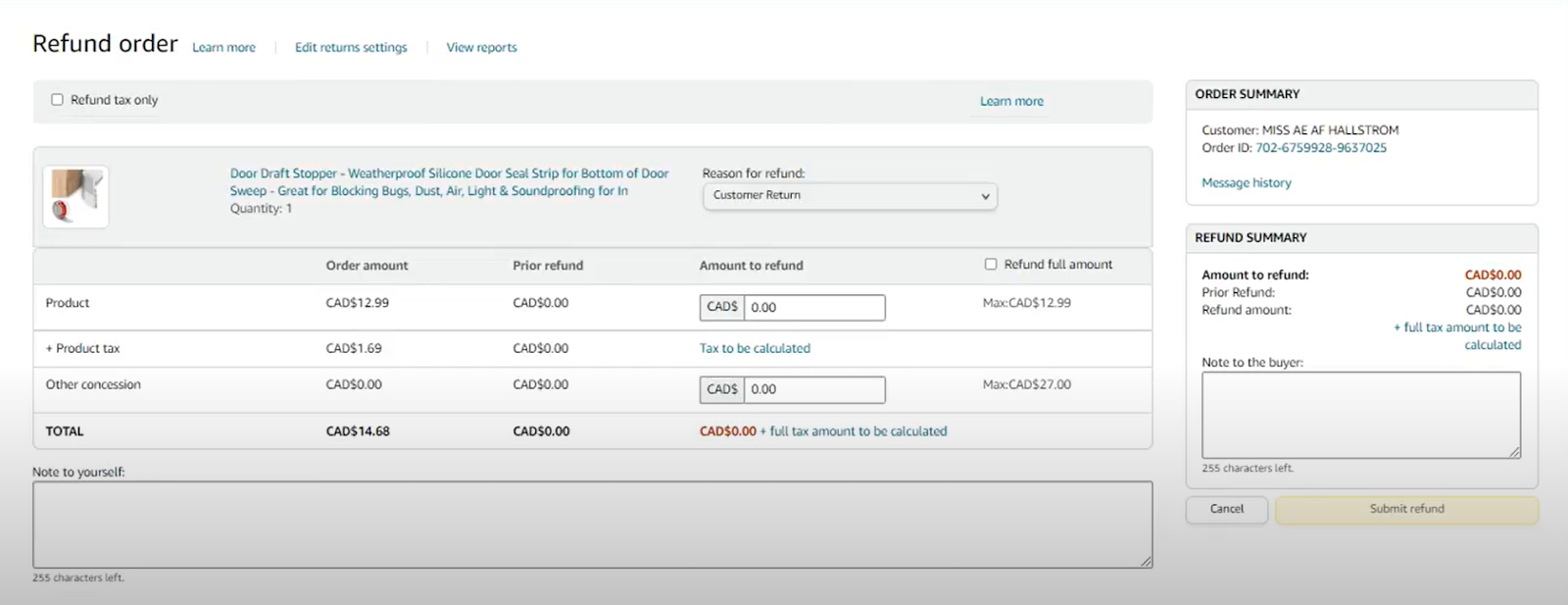The height and width of the screenshot is (605, 1568).
Task: Click the Other concession amount field
Action: tap(813, 390)
